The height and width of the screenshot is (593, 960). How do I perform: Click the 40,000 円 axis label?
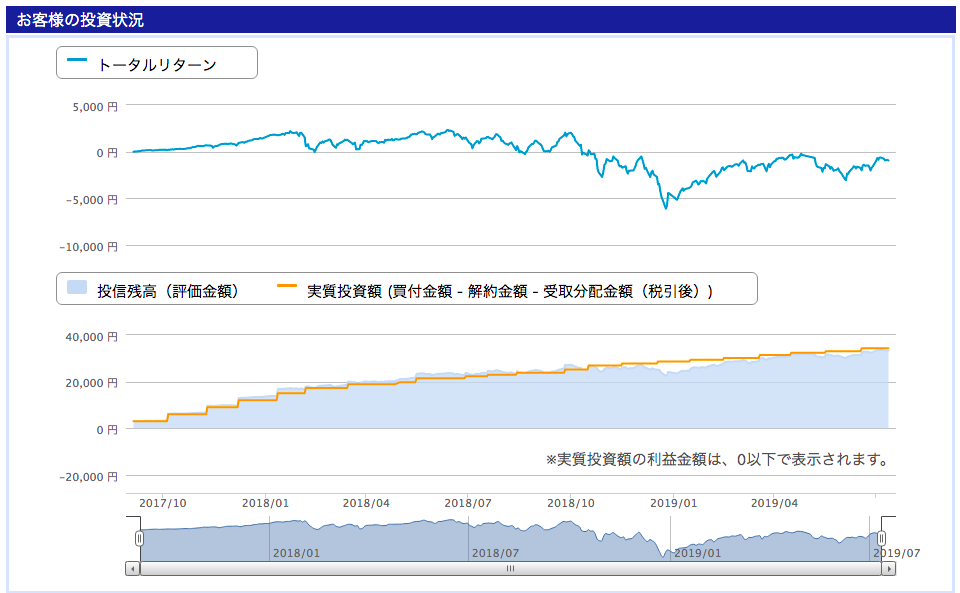pos(92,337)
